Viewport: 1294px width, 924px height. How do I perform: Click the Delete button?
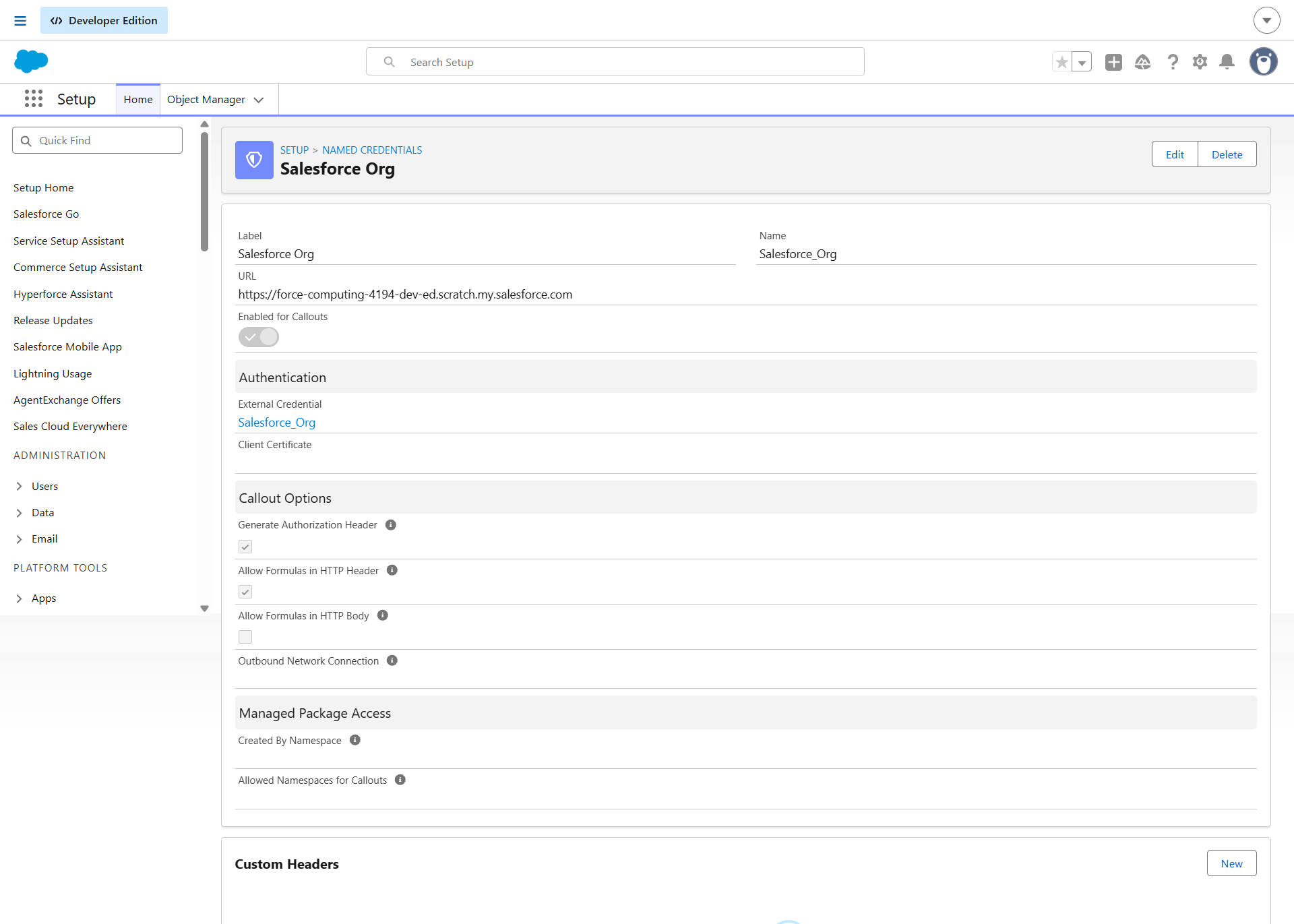1227,154
